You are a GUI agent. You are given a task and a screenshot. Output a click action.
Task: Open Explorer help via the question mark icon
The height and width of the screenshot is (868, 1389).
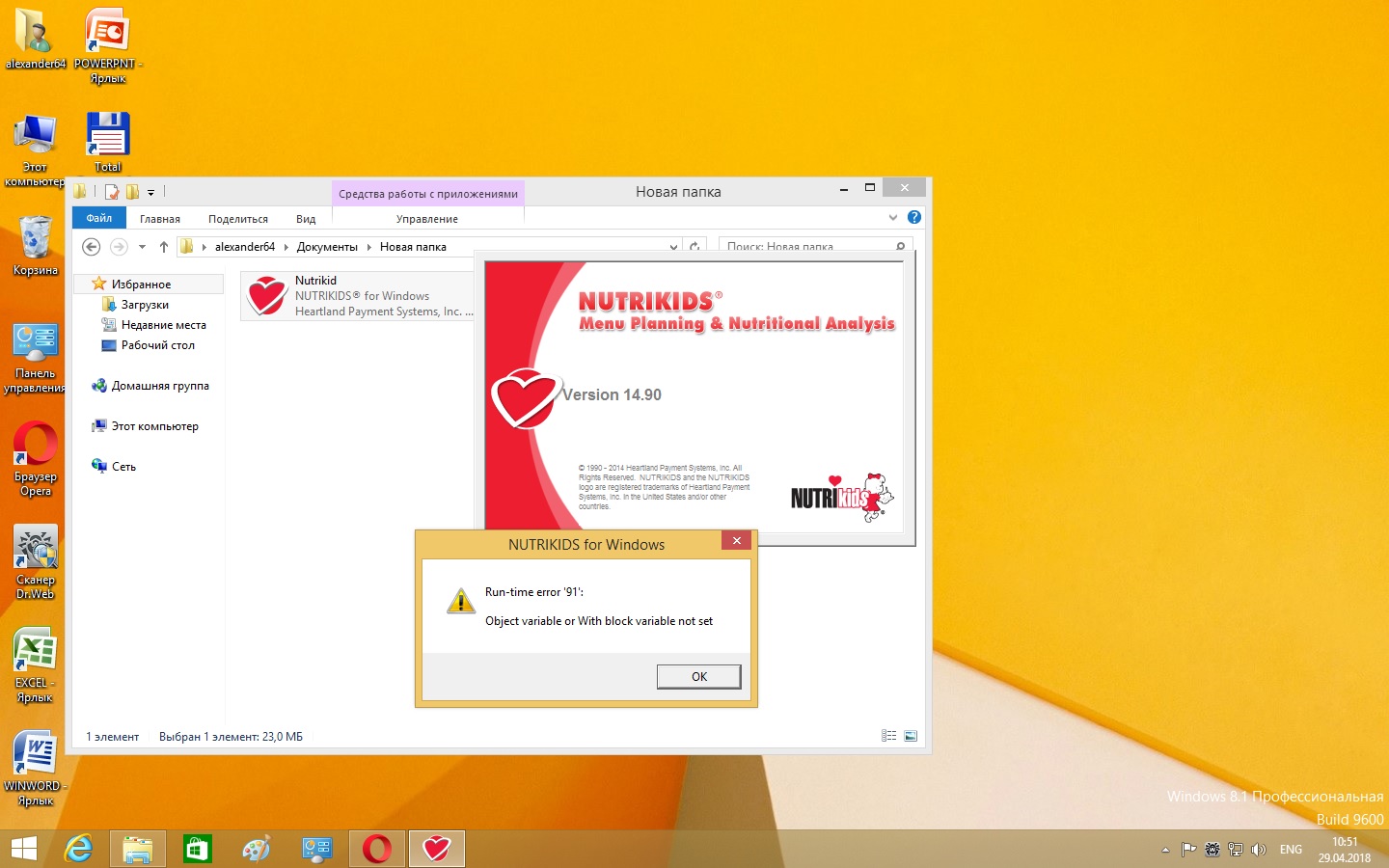(914, 218)
